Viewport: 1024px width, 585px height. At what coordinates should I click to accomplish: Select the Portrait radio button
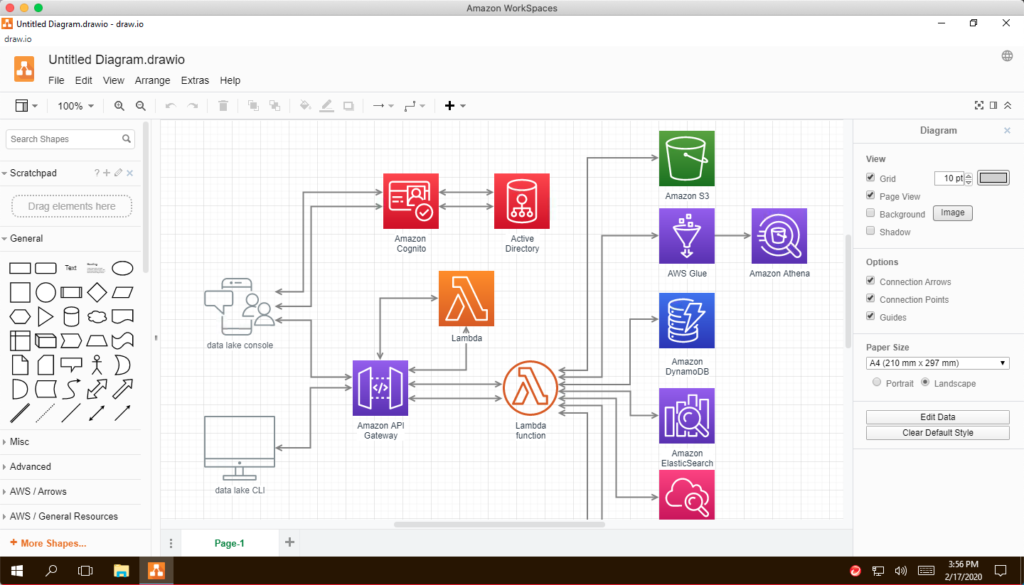pyautogui.click(x=877, y=383)
